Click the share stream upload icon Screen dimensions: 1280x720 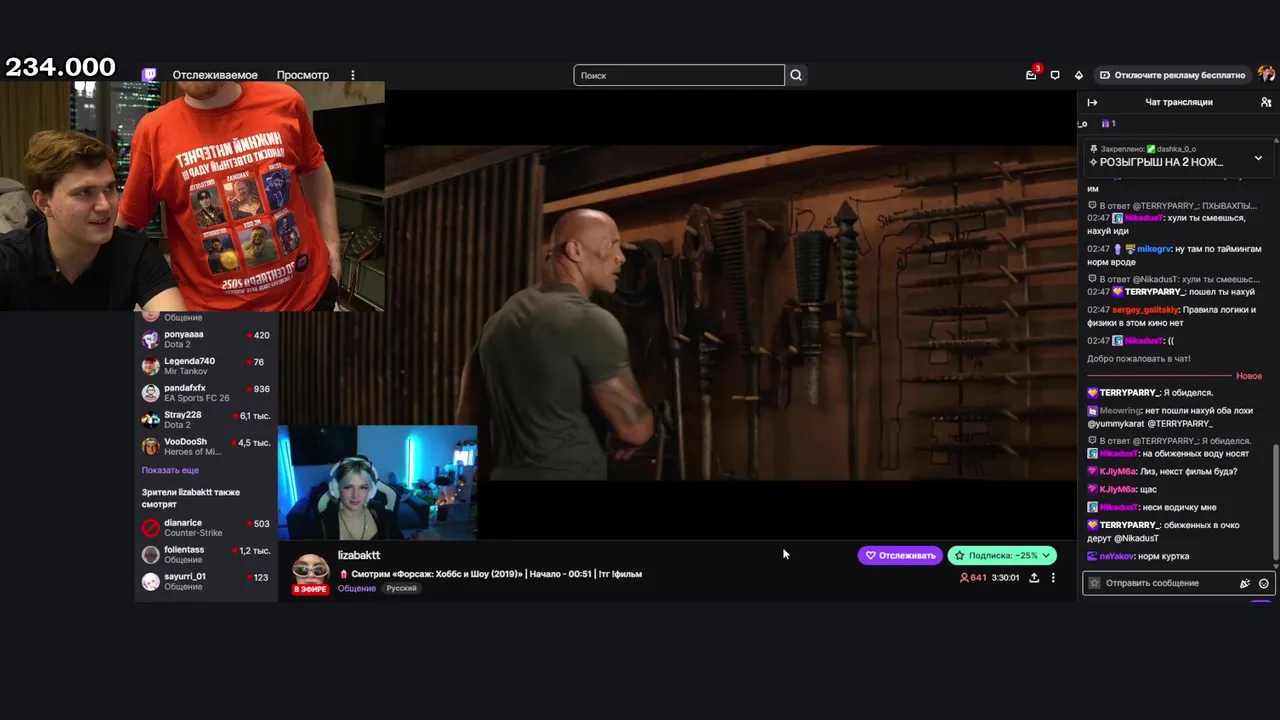tap(1034, 578)
